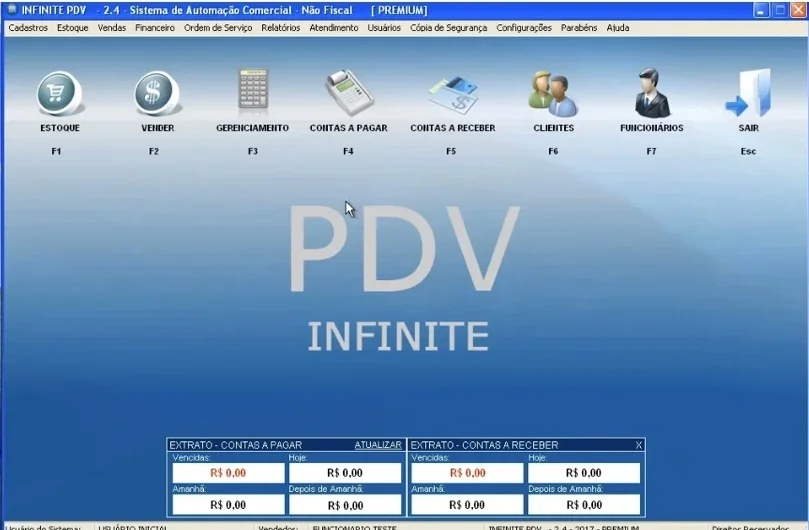Open the Funcionários businessman icon

652,93
